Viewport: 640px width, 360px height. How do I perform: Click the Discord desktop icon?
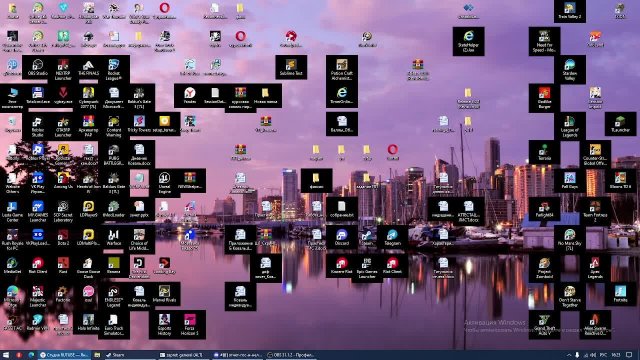point(342,238)
